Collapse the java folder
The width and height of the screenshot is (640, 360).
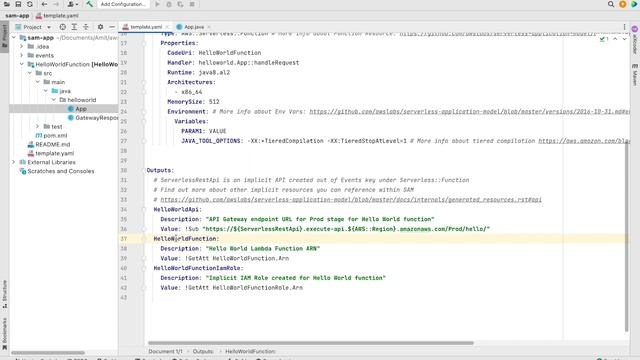pos(46,91)
